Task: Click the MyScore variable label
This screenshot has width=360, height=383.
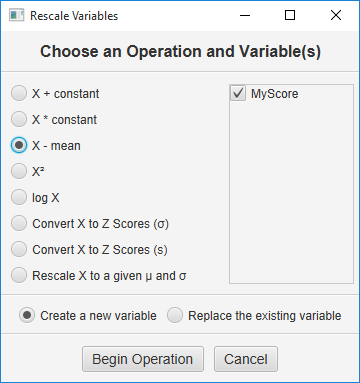Action: 275,94
